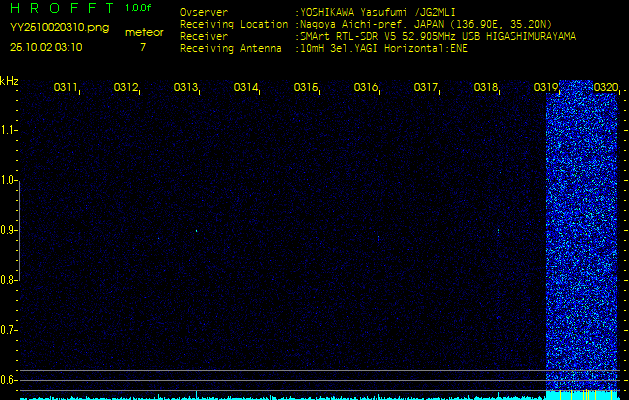Screen dimensions: 629x400
Task: Click the Receiving Location label
Action: pos(234,24)
